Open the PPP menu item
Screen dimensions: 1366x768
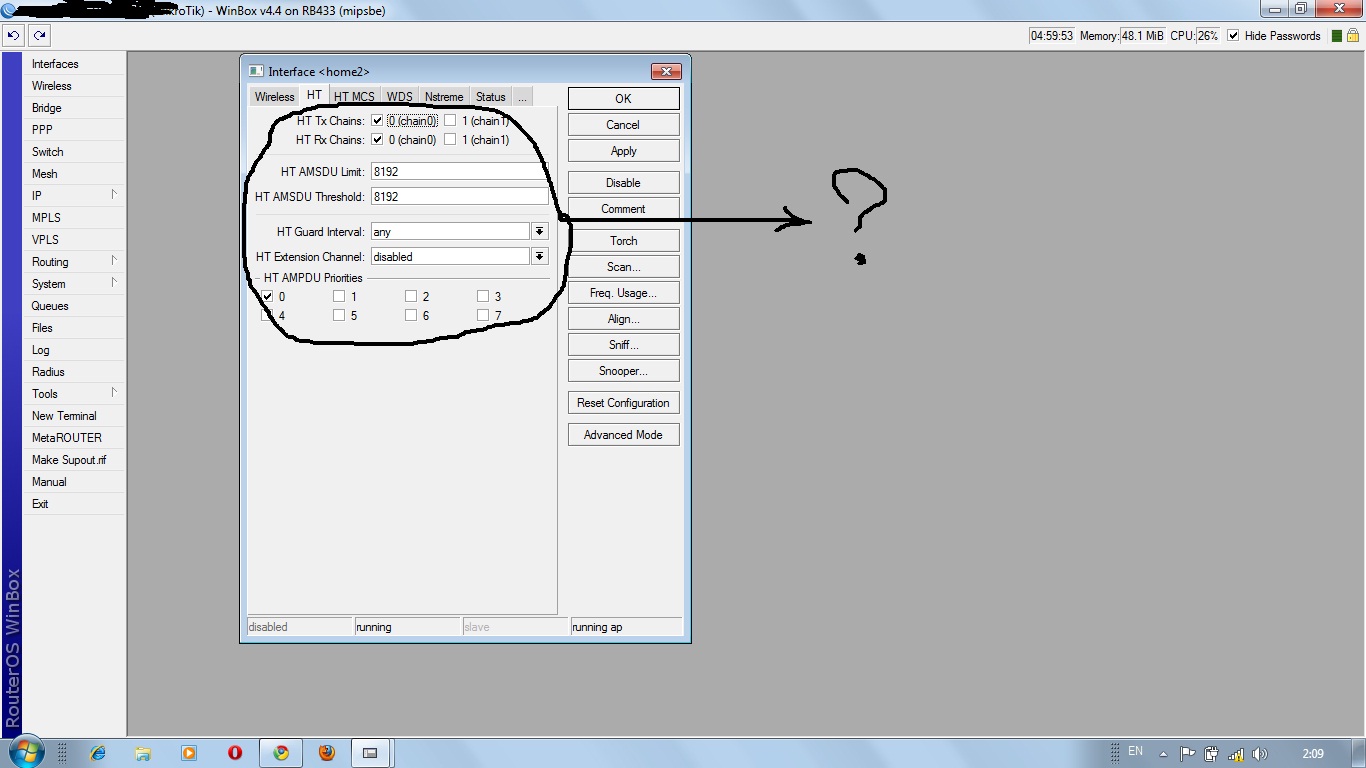coord(75,130)
